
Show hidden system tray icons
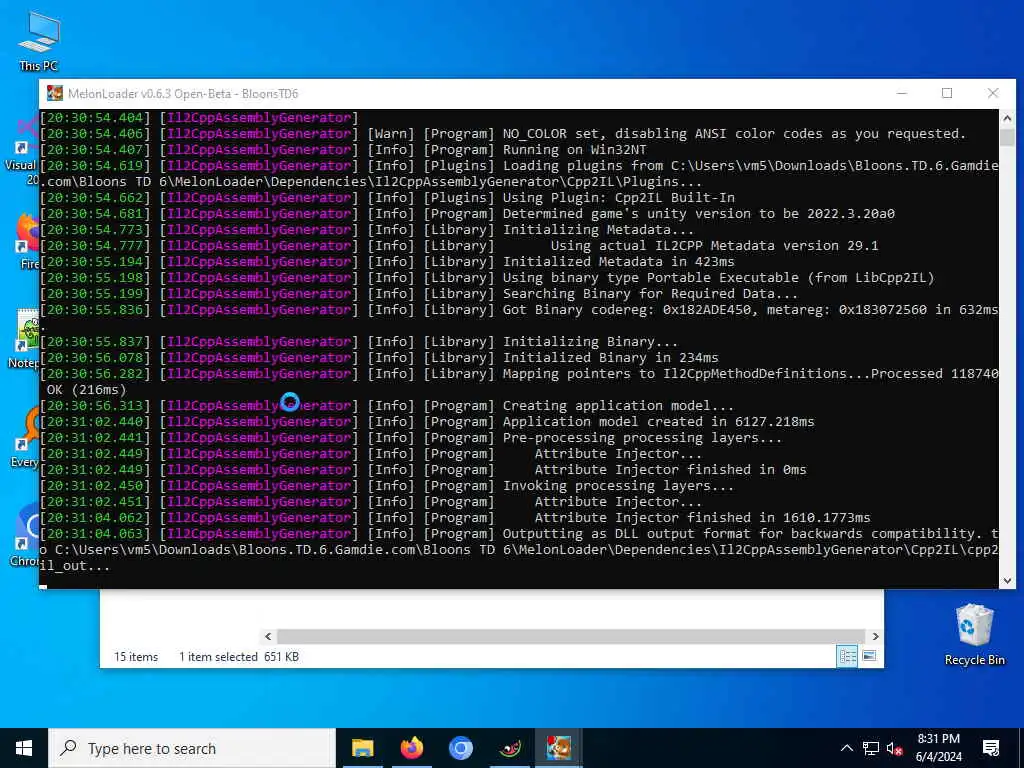click(846, 748)
